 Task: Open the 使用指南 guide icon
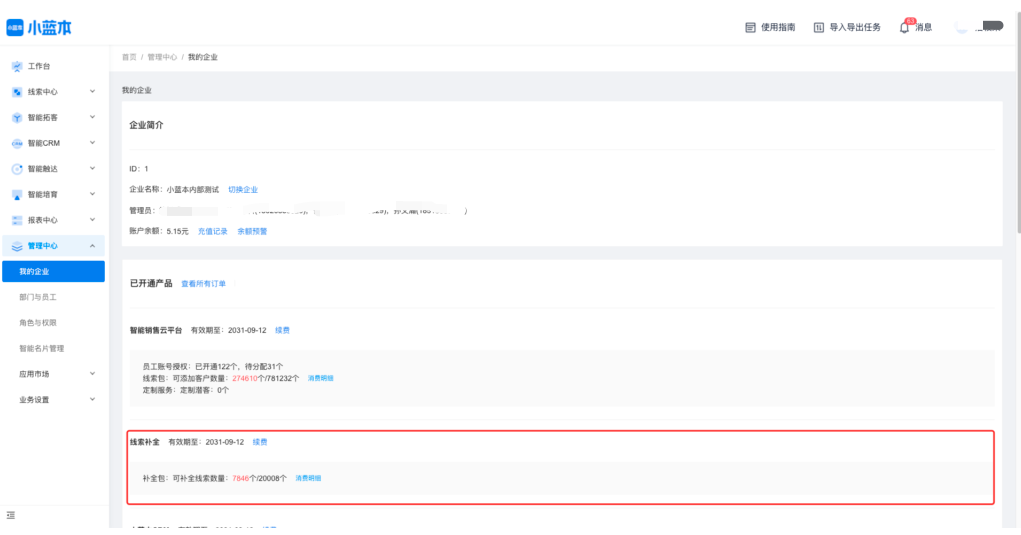[750, 27]
